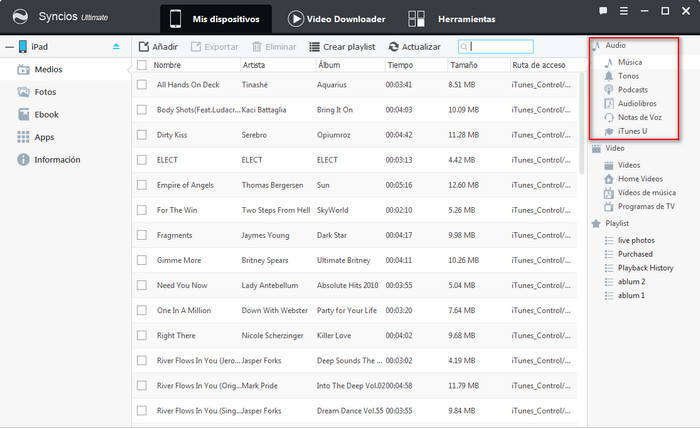Open the ablum 2 playlist
The height and width of the screenshot is (428, 700).
pos(631,282)
